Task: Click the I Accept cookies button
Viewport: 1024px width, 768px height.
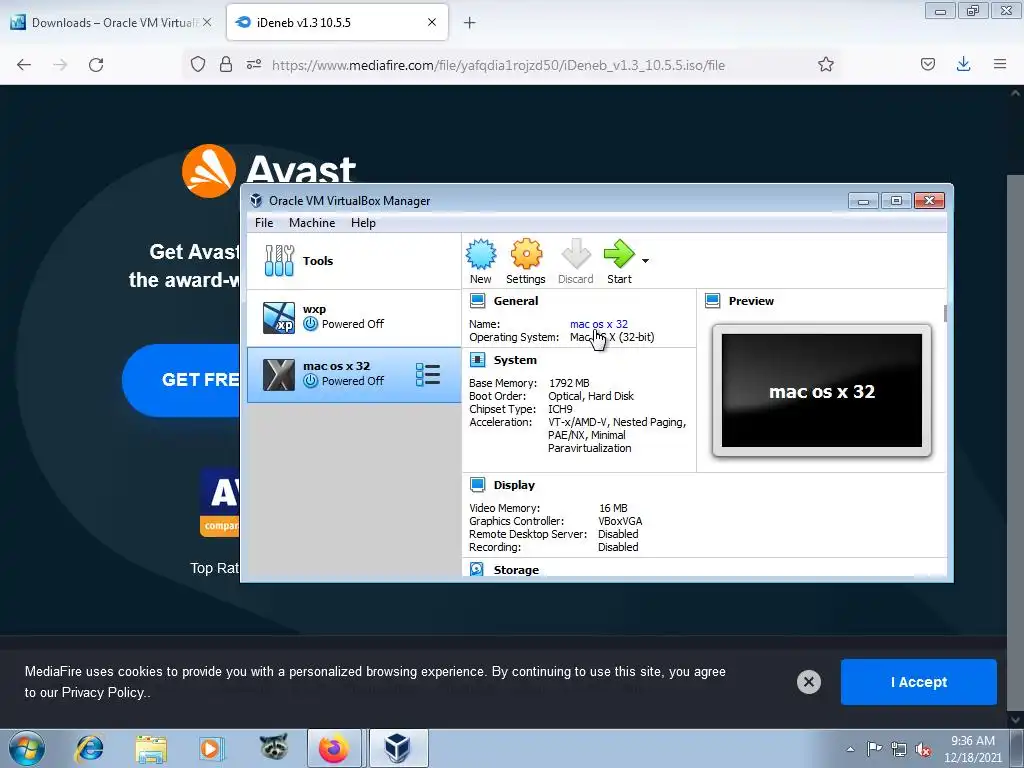Action: [x=919, y=682]
